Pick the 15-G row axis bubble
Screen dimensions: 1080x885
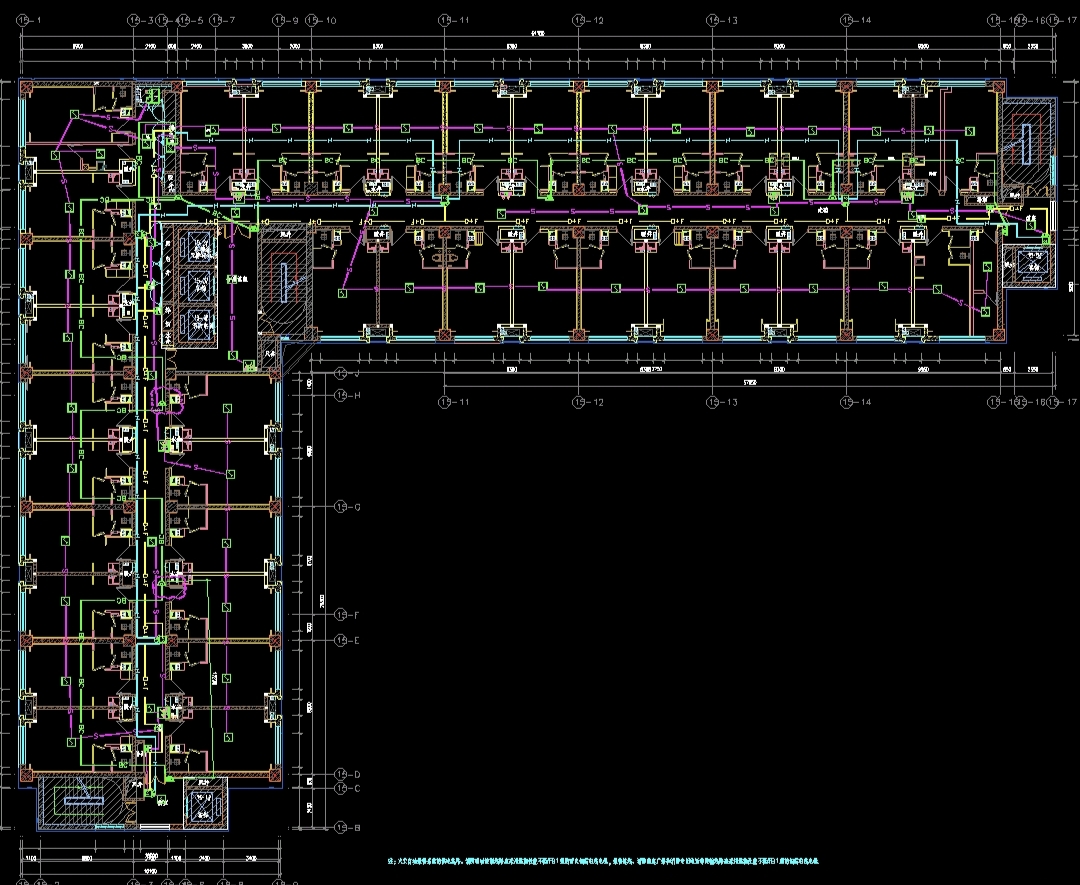[341, 507]
